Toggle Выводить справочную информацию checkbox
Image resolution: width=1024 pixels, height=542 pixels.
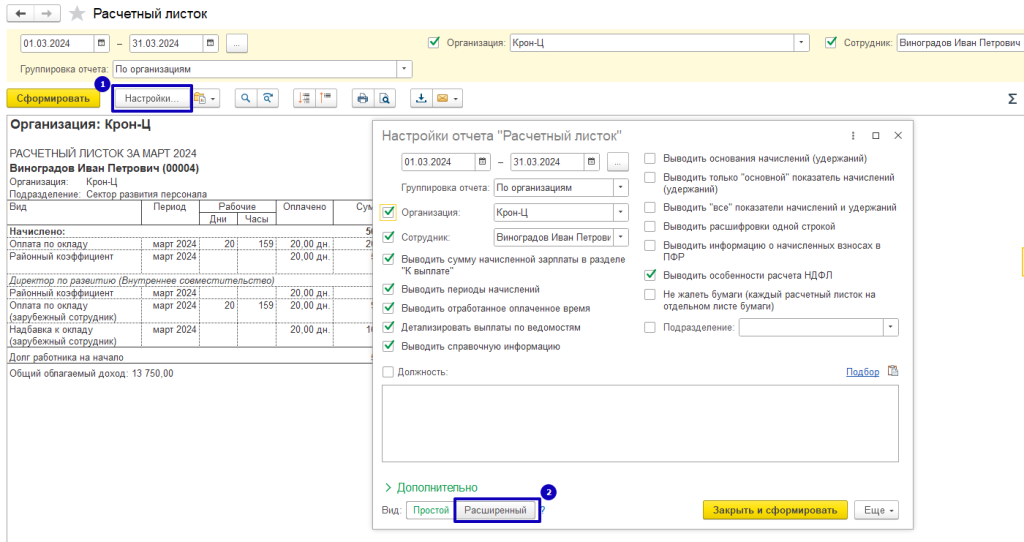(389, 345)
